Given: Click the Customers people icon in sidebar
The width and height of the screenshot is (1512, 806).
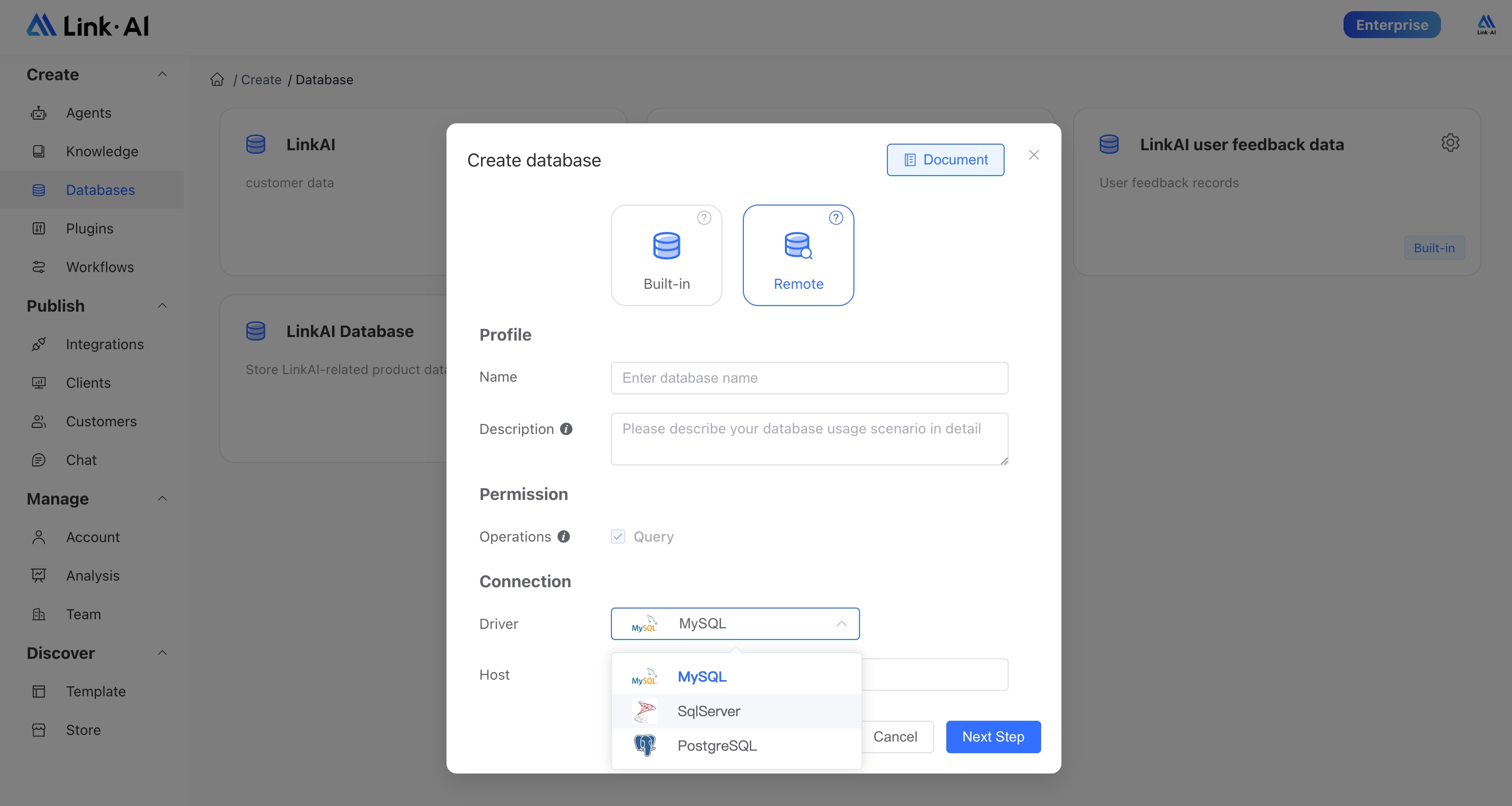Looking at the screenshot, I should tap(39, 421).
